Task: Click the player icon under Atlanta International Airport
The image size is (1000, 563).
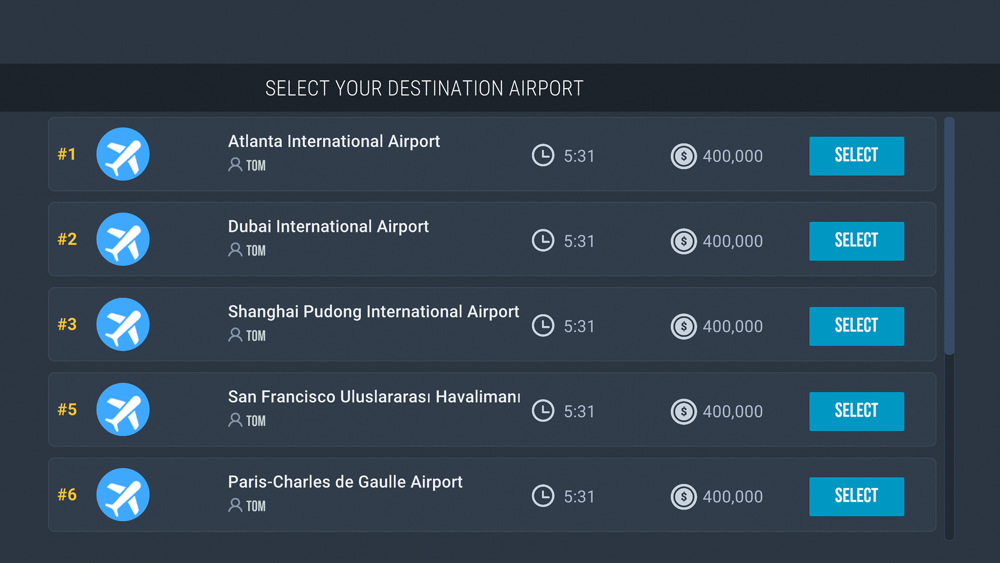Action: (x=235, y=165)
